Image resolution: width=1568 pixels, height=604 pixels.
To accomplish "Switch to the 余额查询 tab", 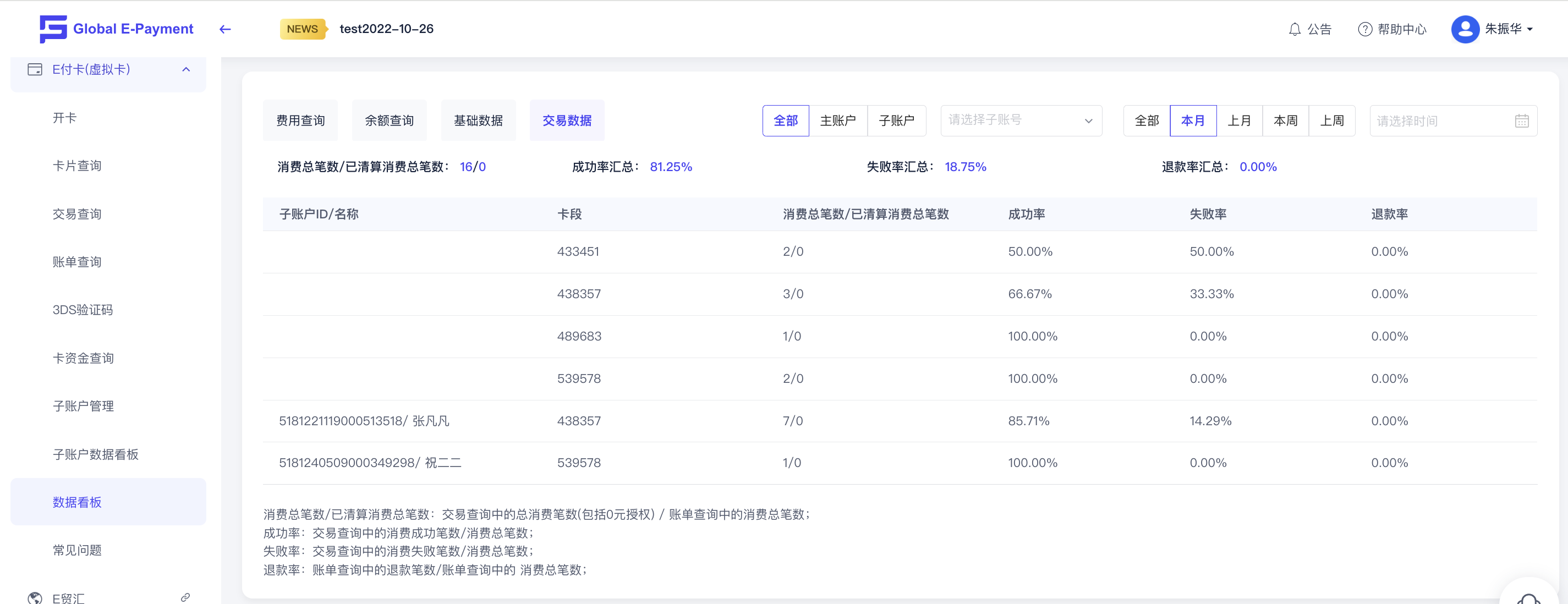I will click(389, 120).
